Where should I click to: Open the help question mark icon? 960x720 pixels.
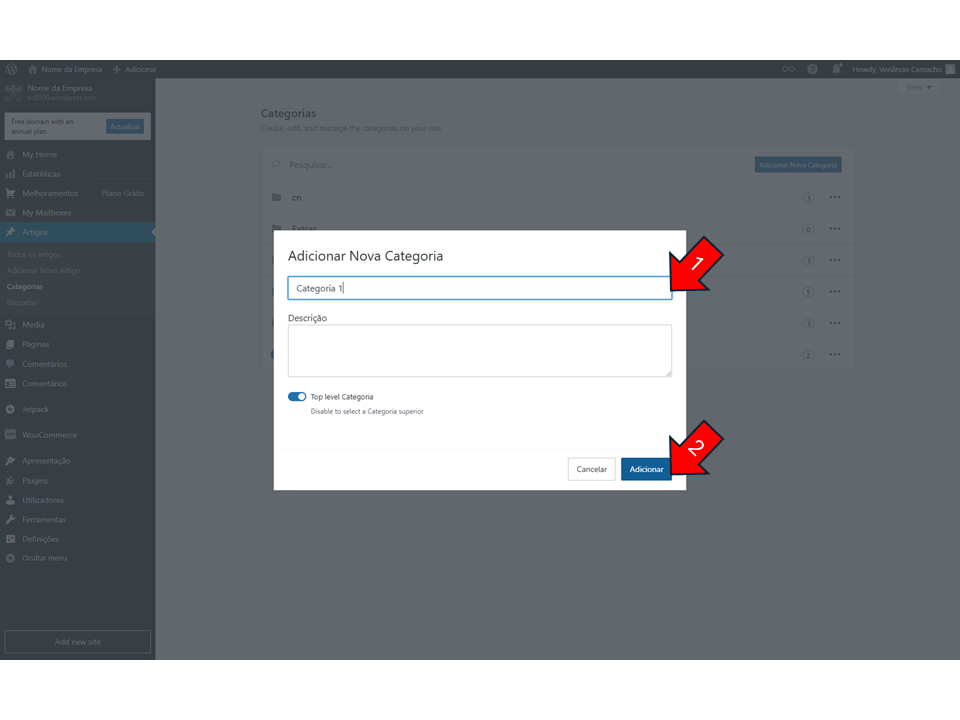coord(812,69)
